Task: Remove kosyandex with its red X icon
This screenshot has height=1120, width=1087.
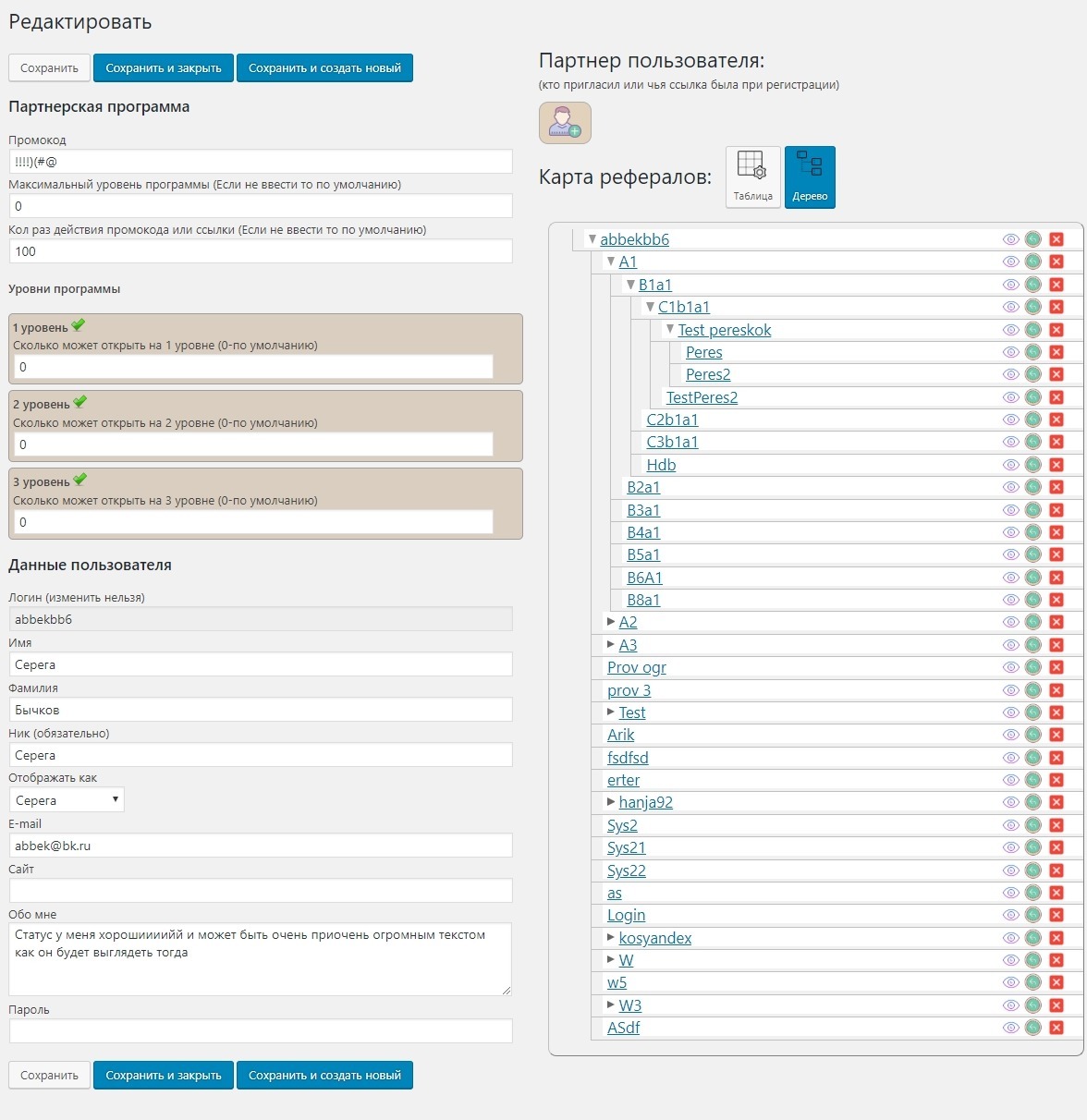Action: tap(1056, 938)
